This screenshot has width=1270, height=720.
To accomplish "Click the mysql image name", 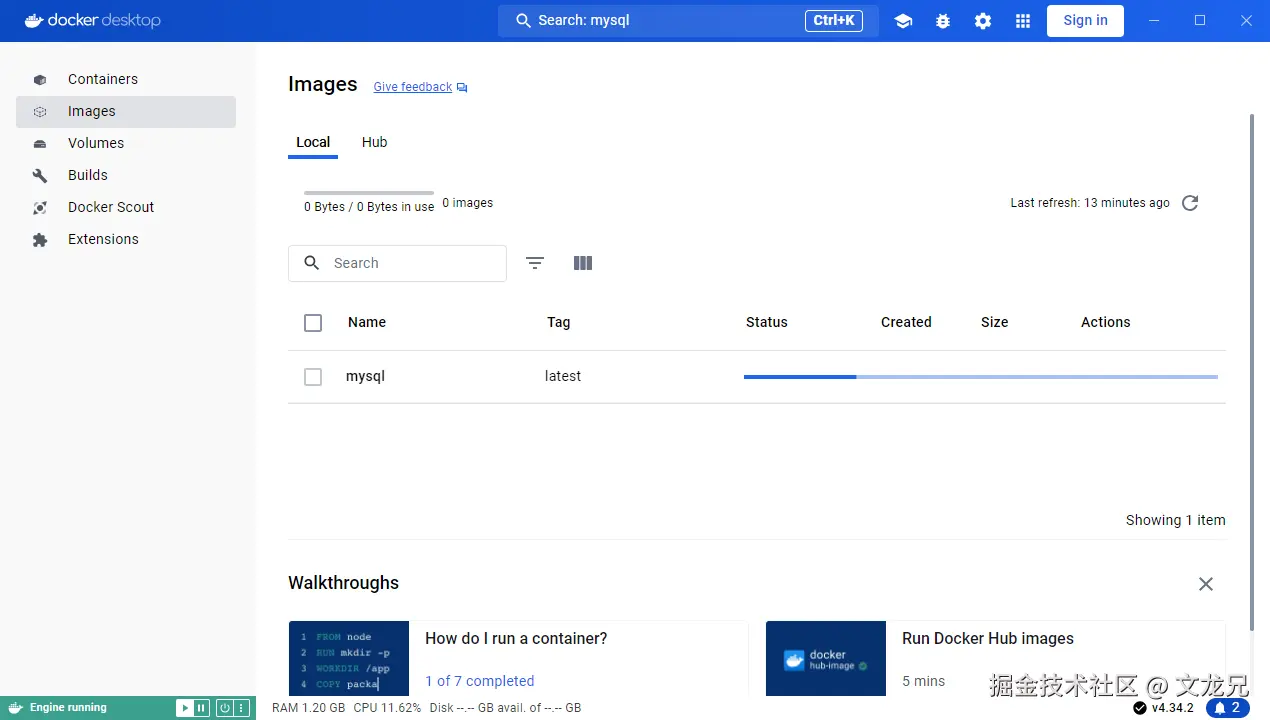I will tap(365, 377).
